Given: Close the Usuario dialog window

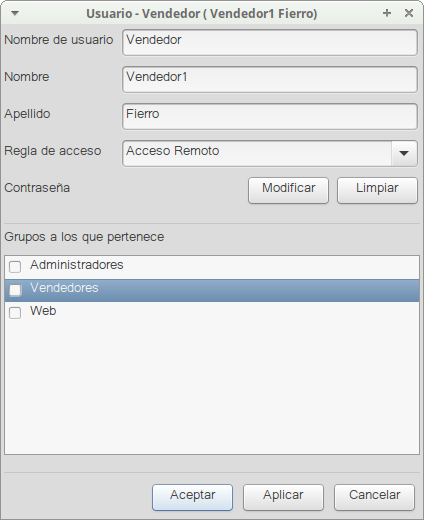Looking at the screenshot, I should click(409, 13).
